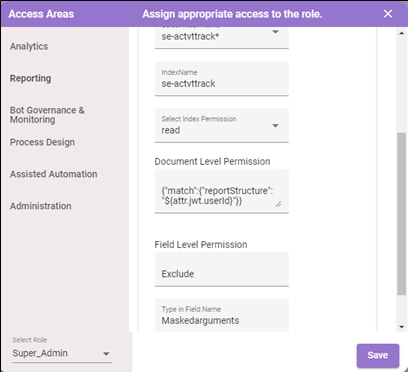Select Assisted Automation access area

54,174
